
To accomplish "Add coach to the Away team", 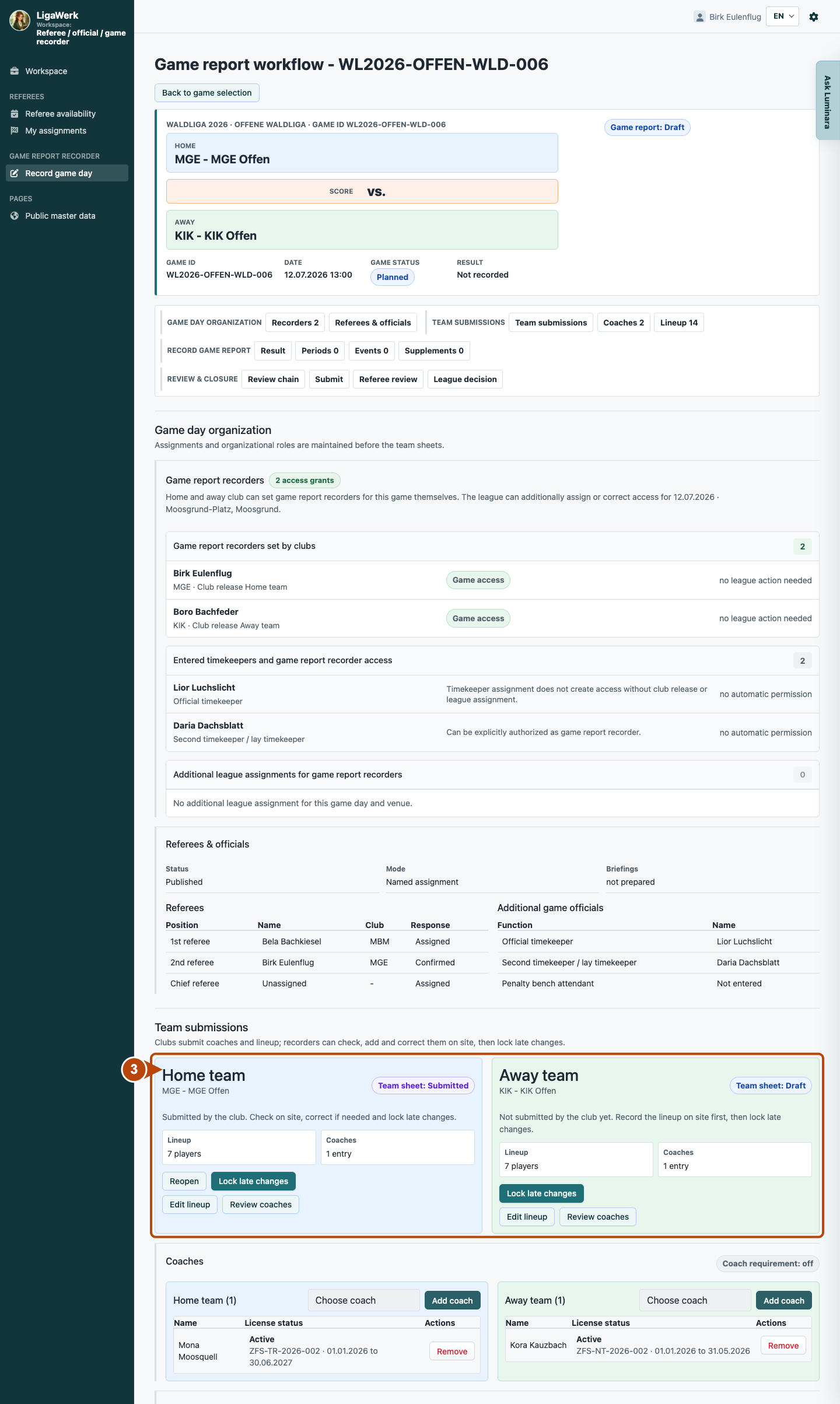I will (x=784, y=1301).
